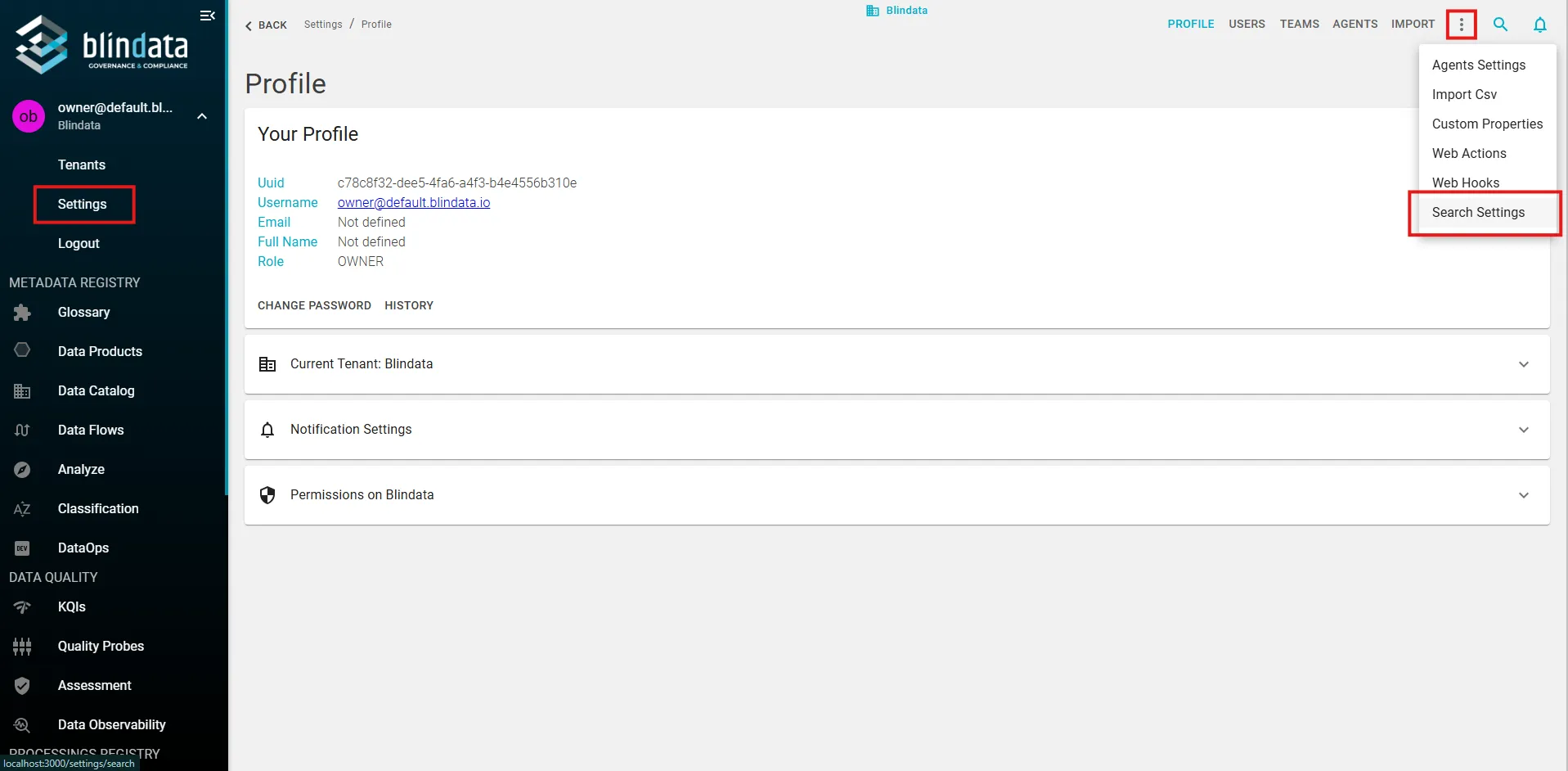Click the Settings breadcrumb link
The width and height of the screenshot is (1568, 771).
point(323,25)
